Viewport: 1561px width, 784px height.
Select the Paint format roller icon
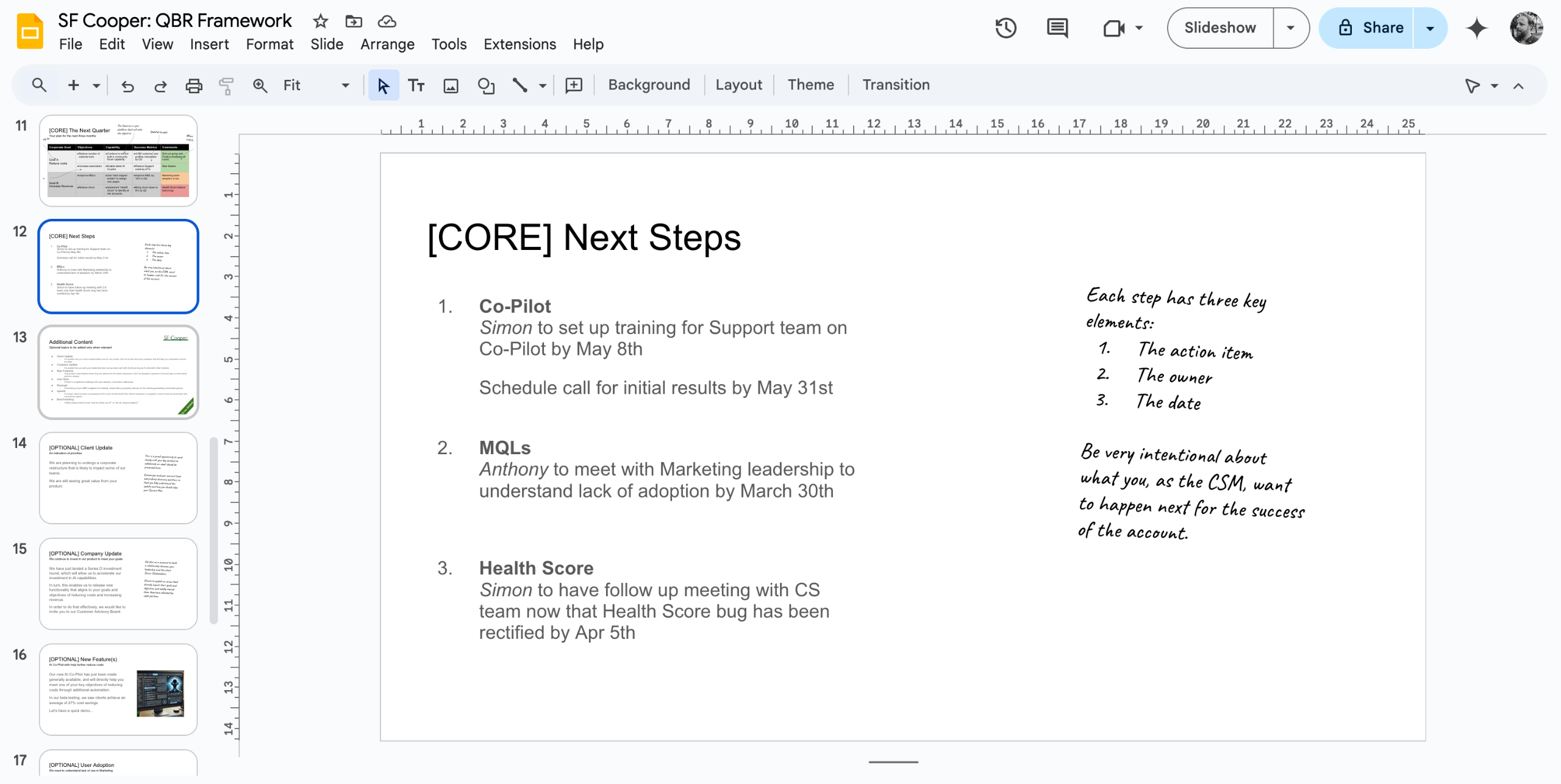pyautogui.click(x=226, y=86)
